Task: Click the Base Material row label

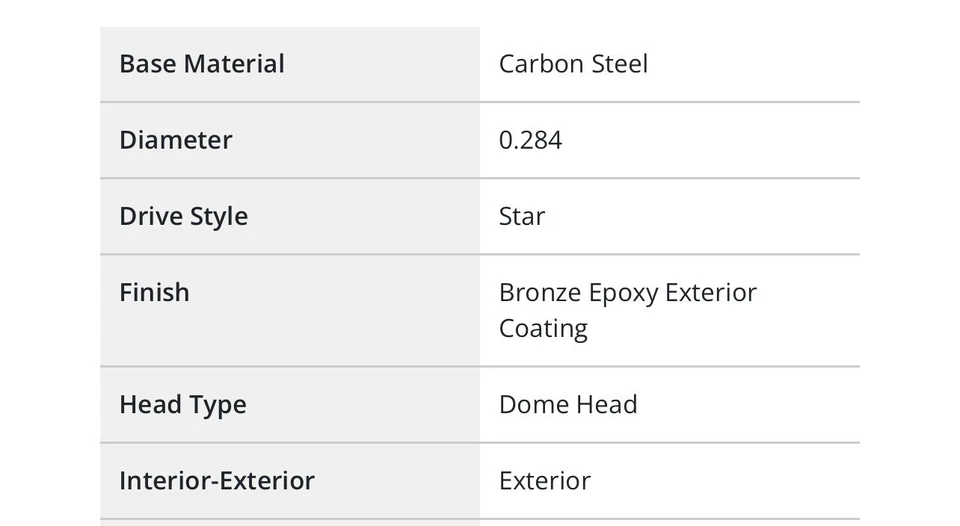Action: click(x=202, y=64)
